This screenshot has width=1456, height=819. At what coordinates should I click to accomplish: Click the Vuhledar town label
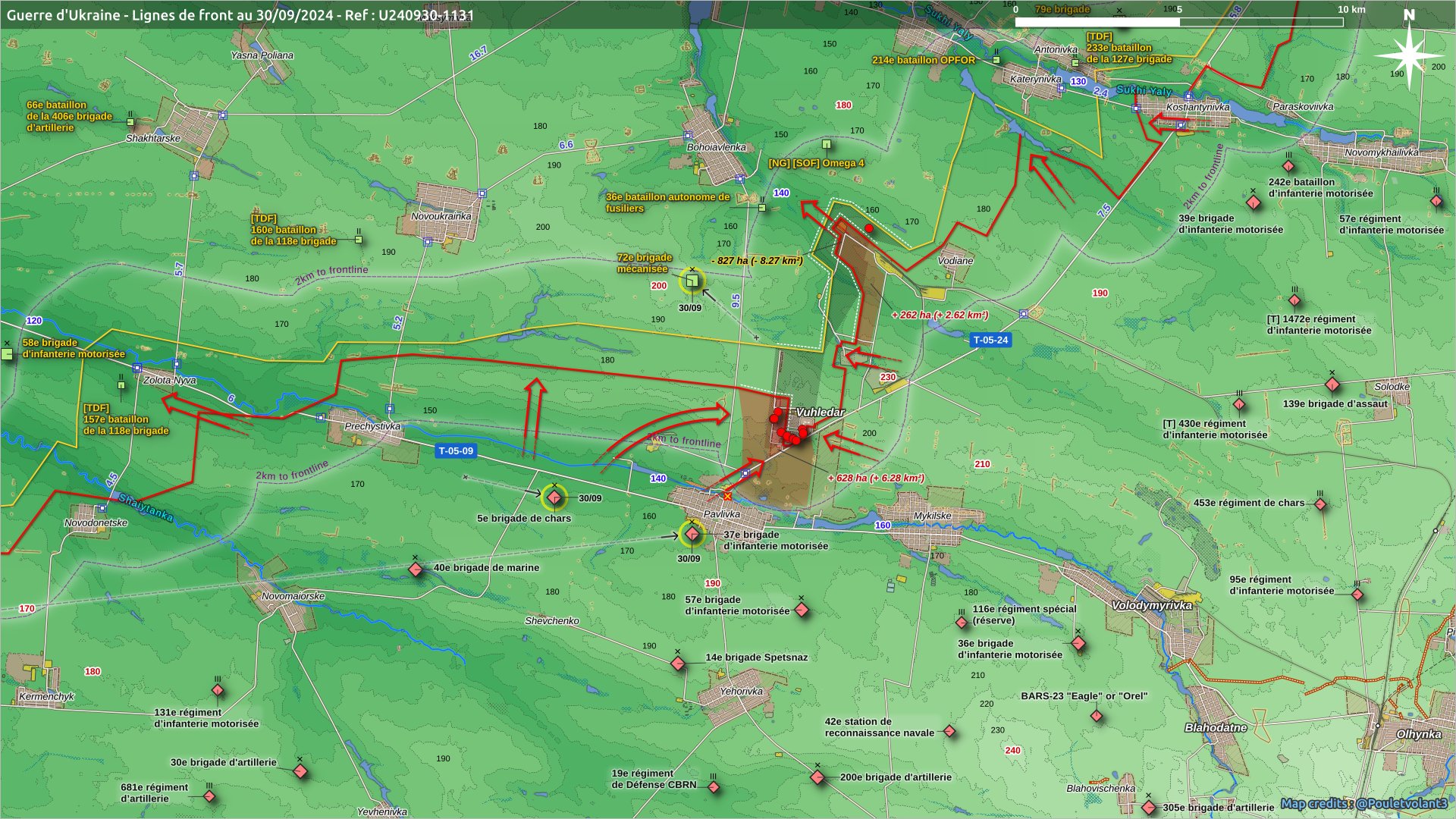[820, 412]
